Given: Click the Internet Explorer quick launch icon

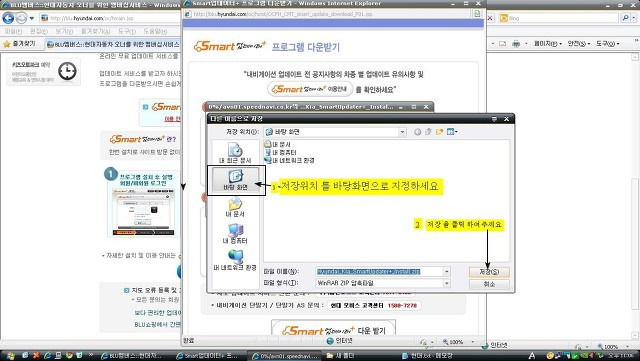Looking at the screenshot, I should [47, 356].
